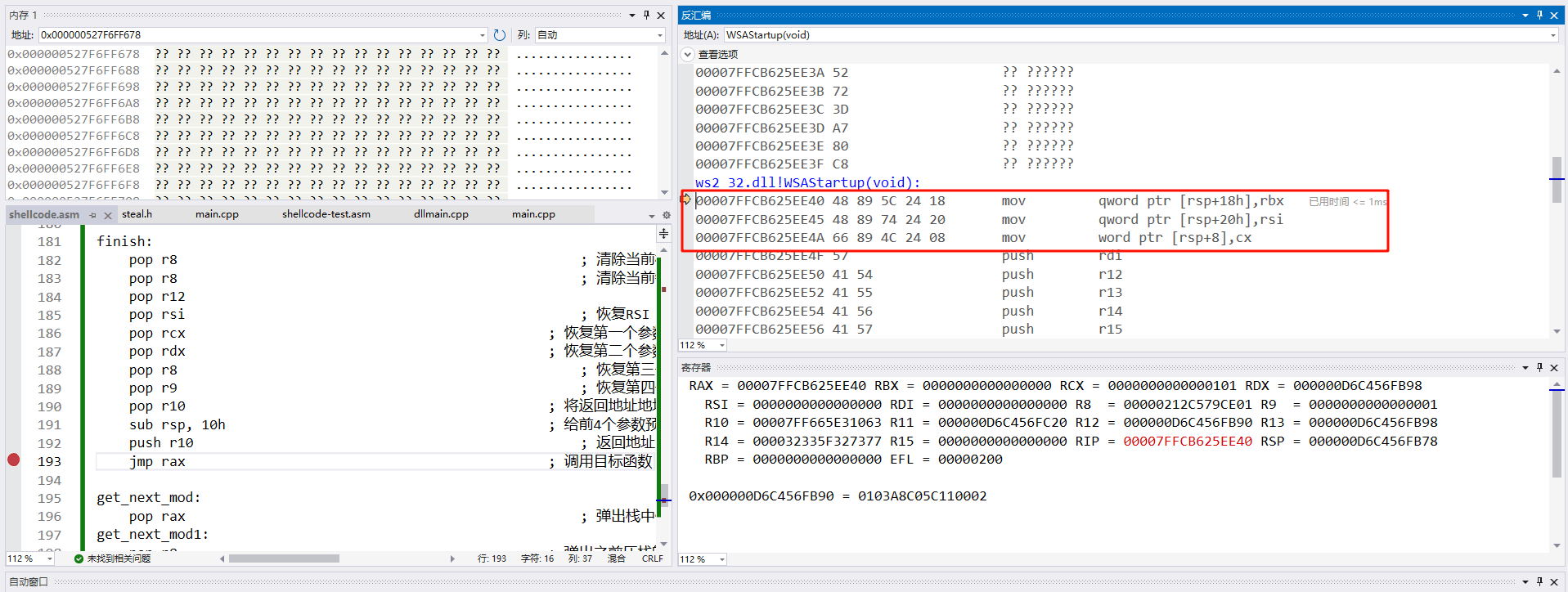
Task: Switch to the steal.h tab
Action: tap(137, 214)
